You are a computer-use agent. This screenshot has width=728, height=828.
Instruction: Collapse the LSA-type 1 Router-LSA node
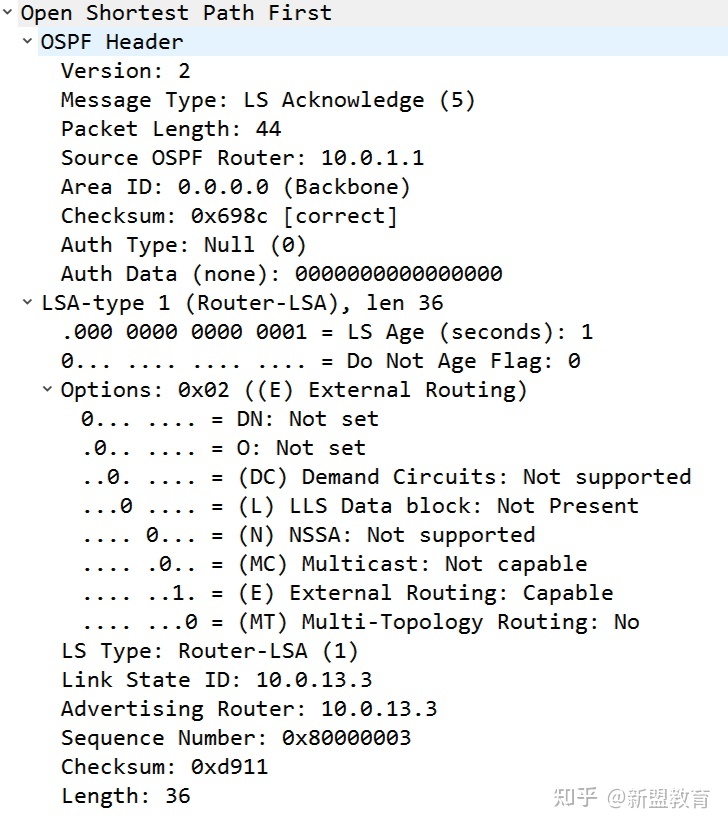(x=27, y=302)
